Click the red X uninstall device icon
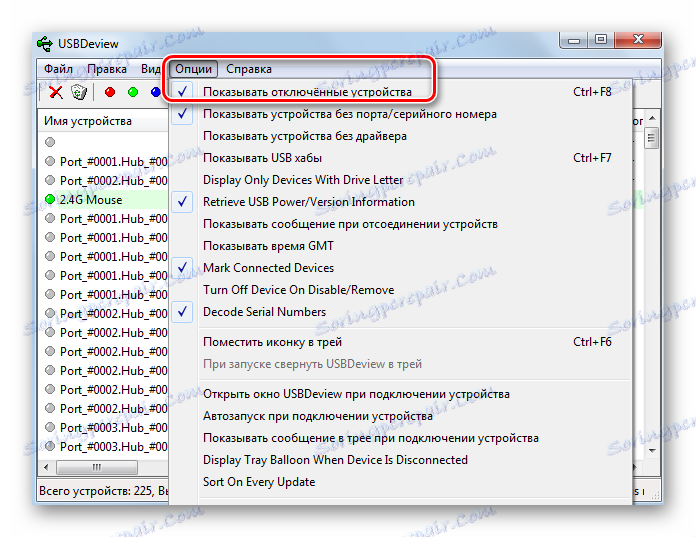Viewport: 696px width, 537px height. (x=56, y=92)
